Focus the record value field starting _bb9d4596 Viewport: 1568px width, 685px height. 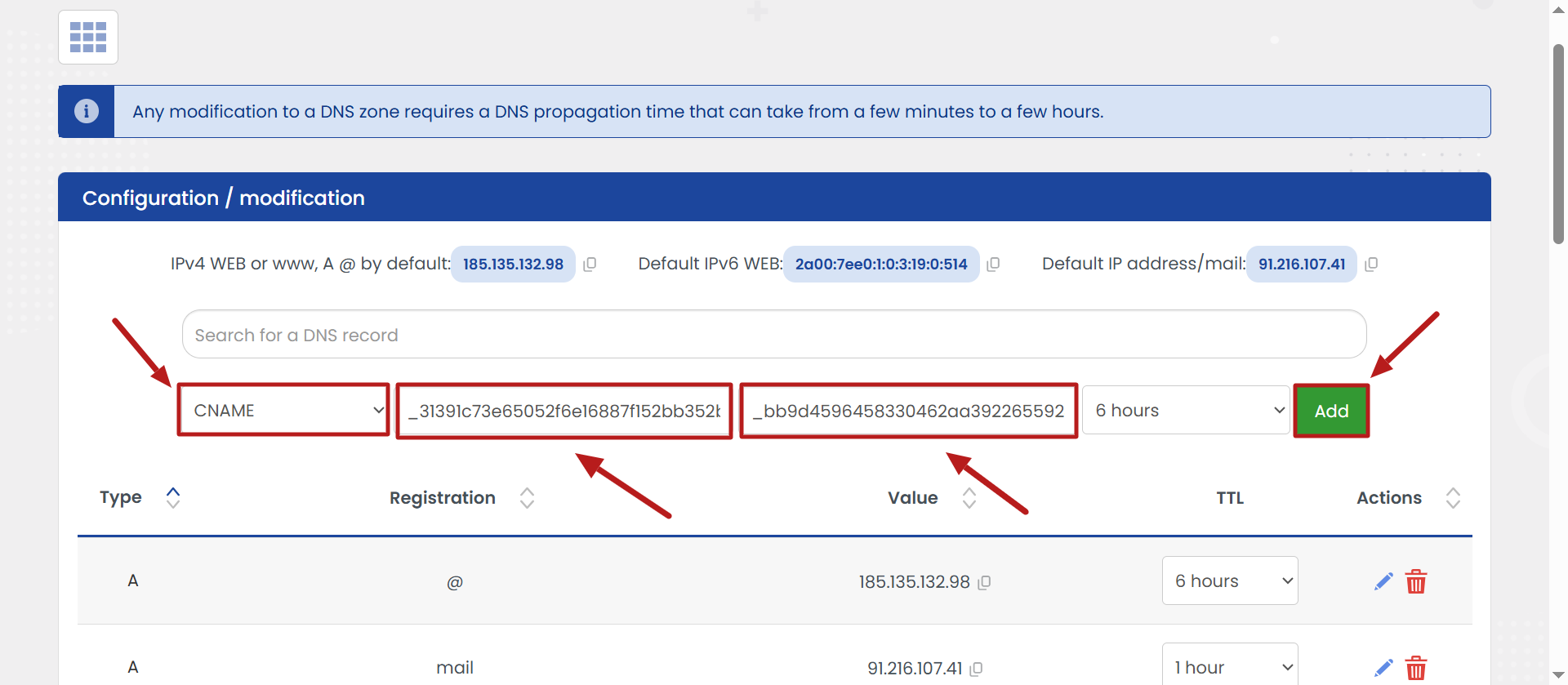point(909,411)
